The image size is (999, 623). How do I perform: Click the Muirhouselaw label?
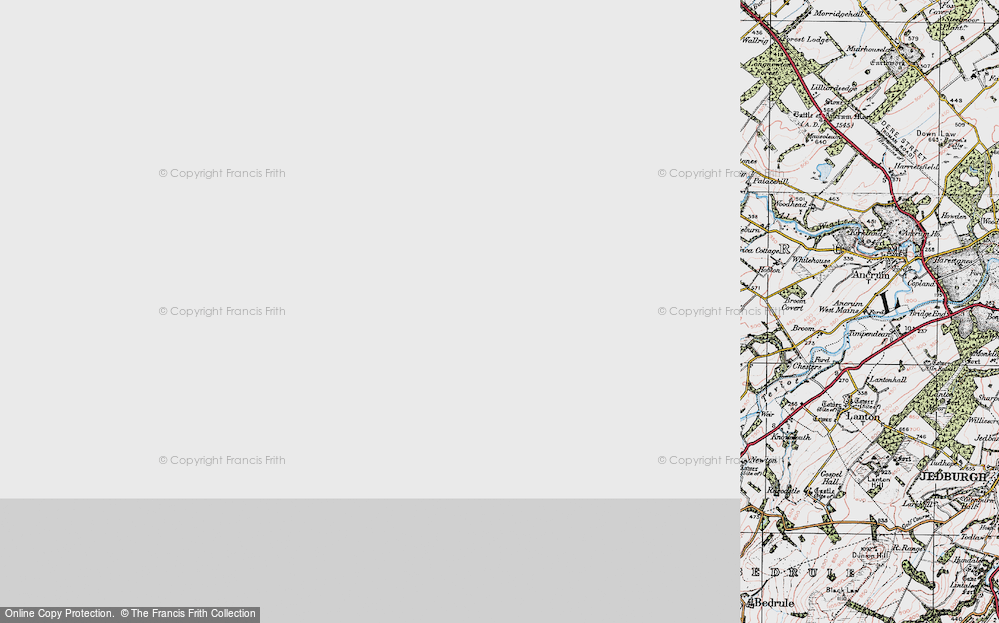tap(870, 48)
